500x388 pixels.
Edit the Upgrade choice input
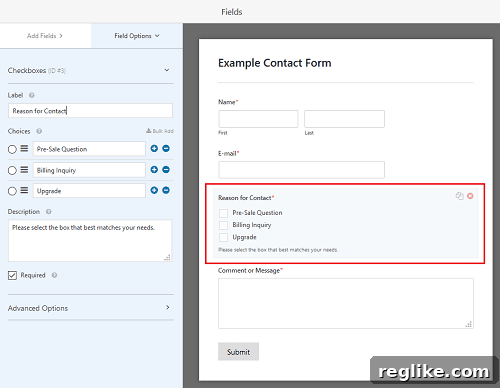[89, 191]
